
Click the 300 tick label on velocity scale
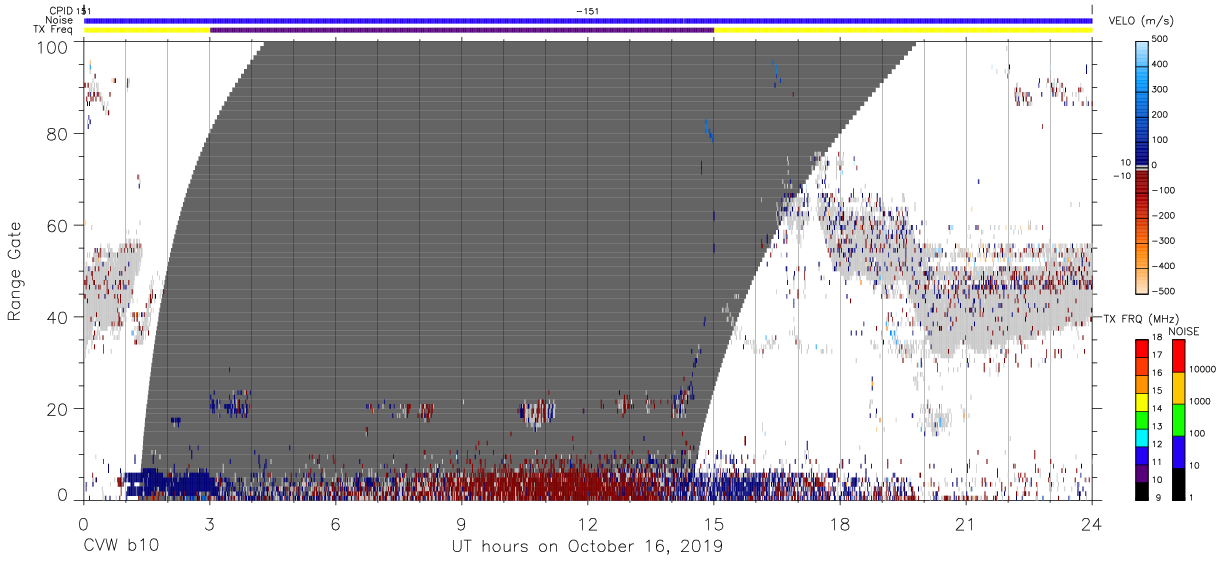(x=1159, y=90)
